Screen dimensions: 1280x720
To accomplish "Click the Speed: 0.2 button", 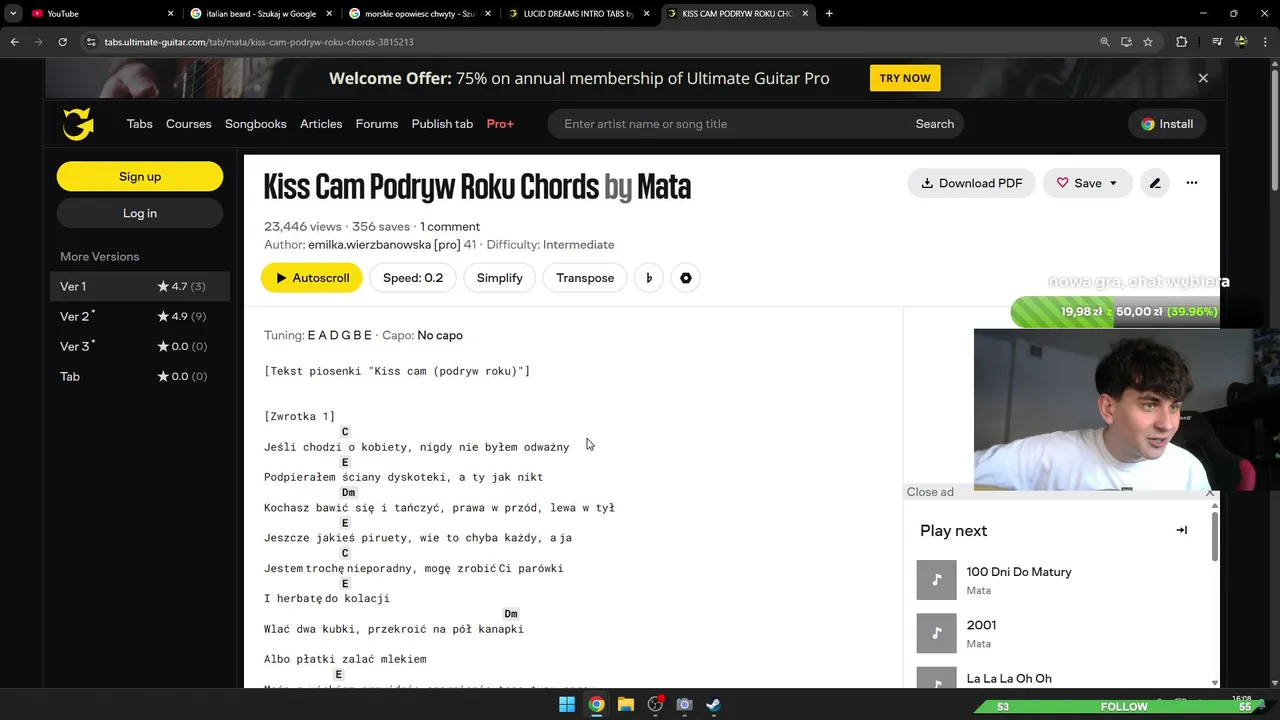I will coord(413,278).
